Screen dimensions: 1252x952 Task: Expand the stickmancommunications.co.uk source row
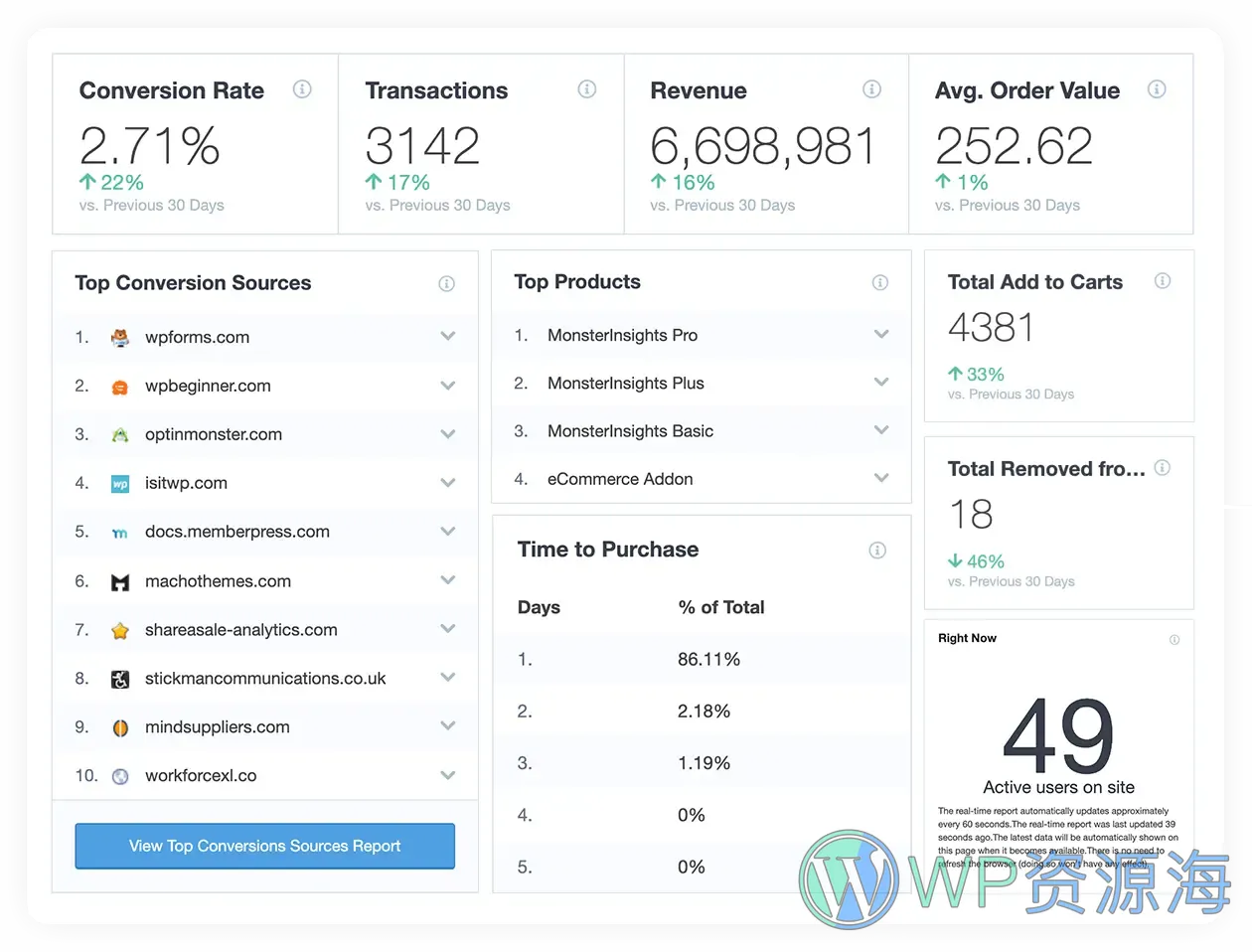click(448, 677)
